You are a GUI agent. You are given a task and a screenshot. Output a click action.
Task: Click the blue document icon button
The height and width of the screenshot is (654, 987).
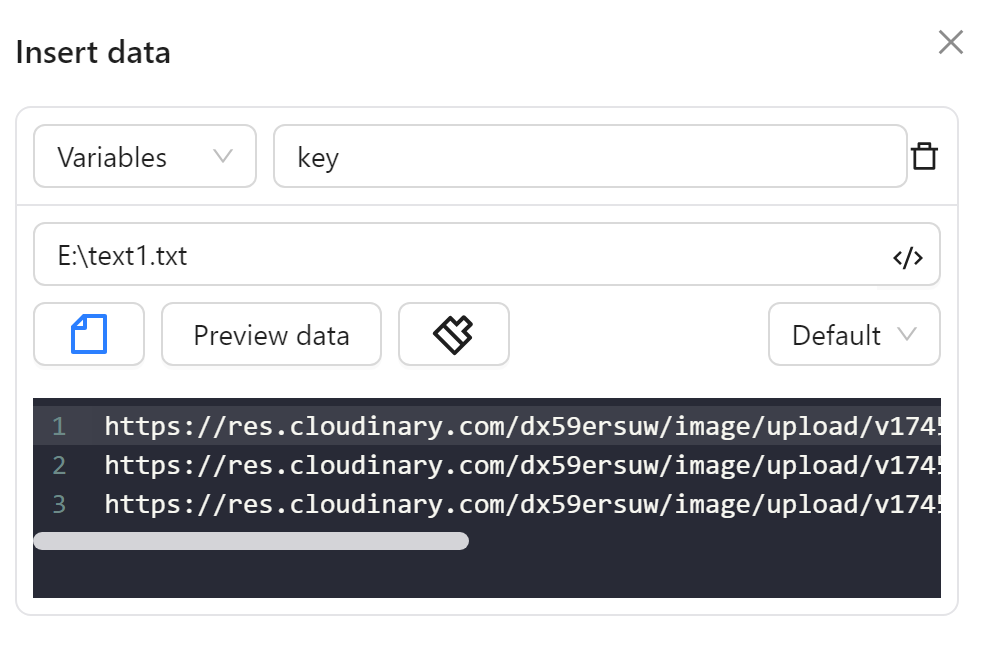coord(88,334)
